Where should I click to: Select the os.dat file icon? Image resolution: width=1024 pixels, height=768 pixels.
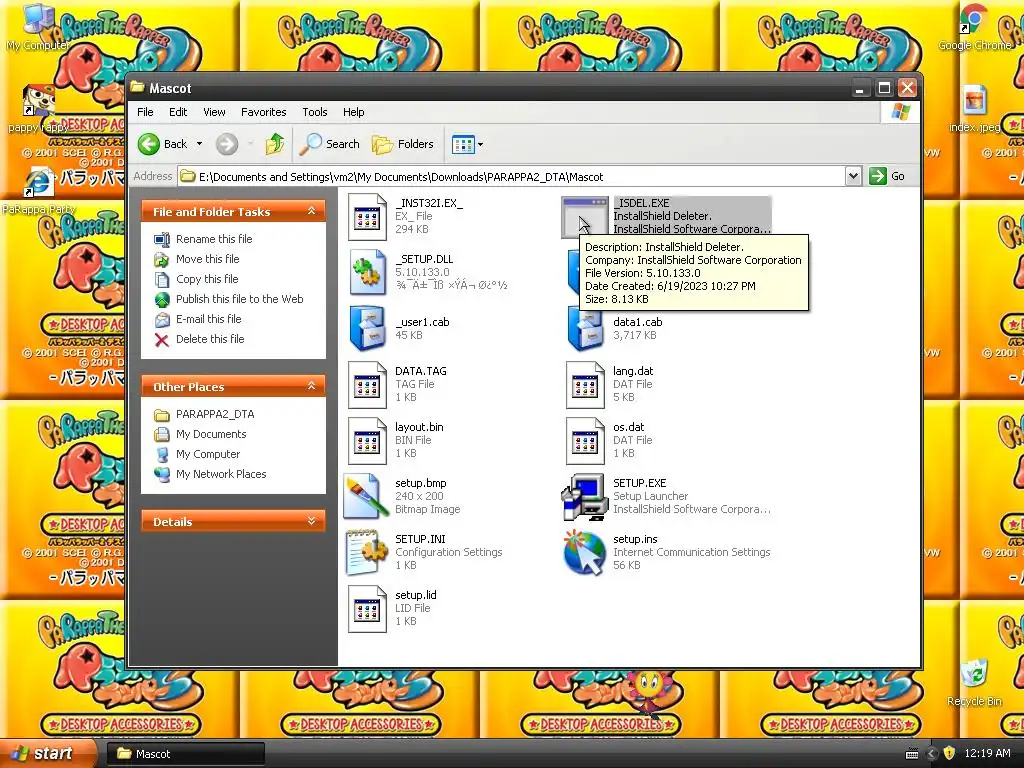tap(584, 441)
